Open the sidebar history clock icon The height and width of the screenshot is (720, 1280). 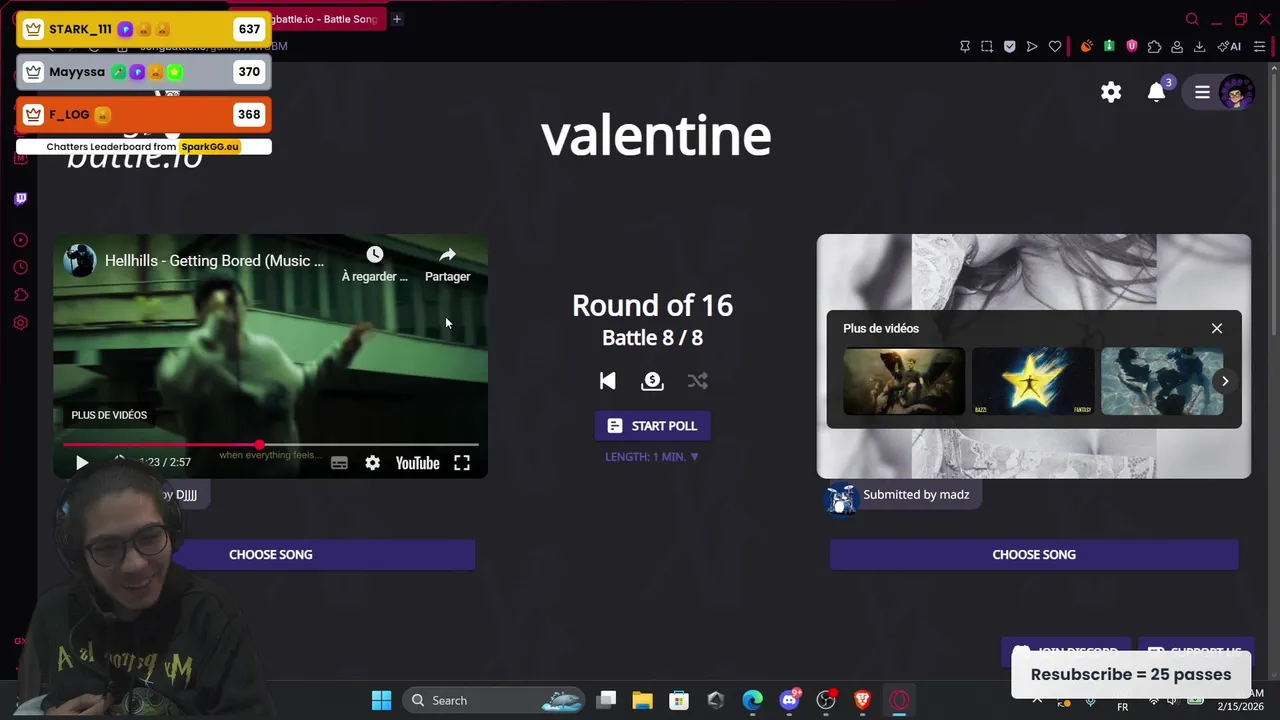pyautogui.click(x=20, y=267)
